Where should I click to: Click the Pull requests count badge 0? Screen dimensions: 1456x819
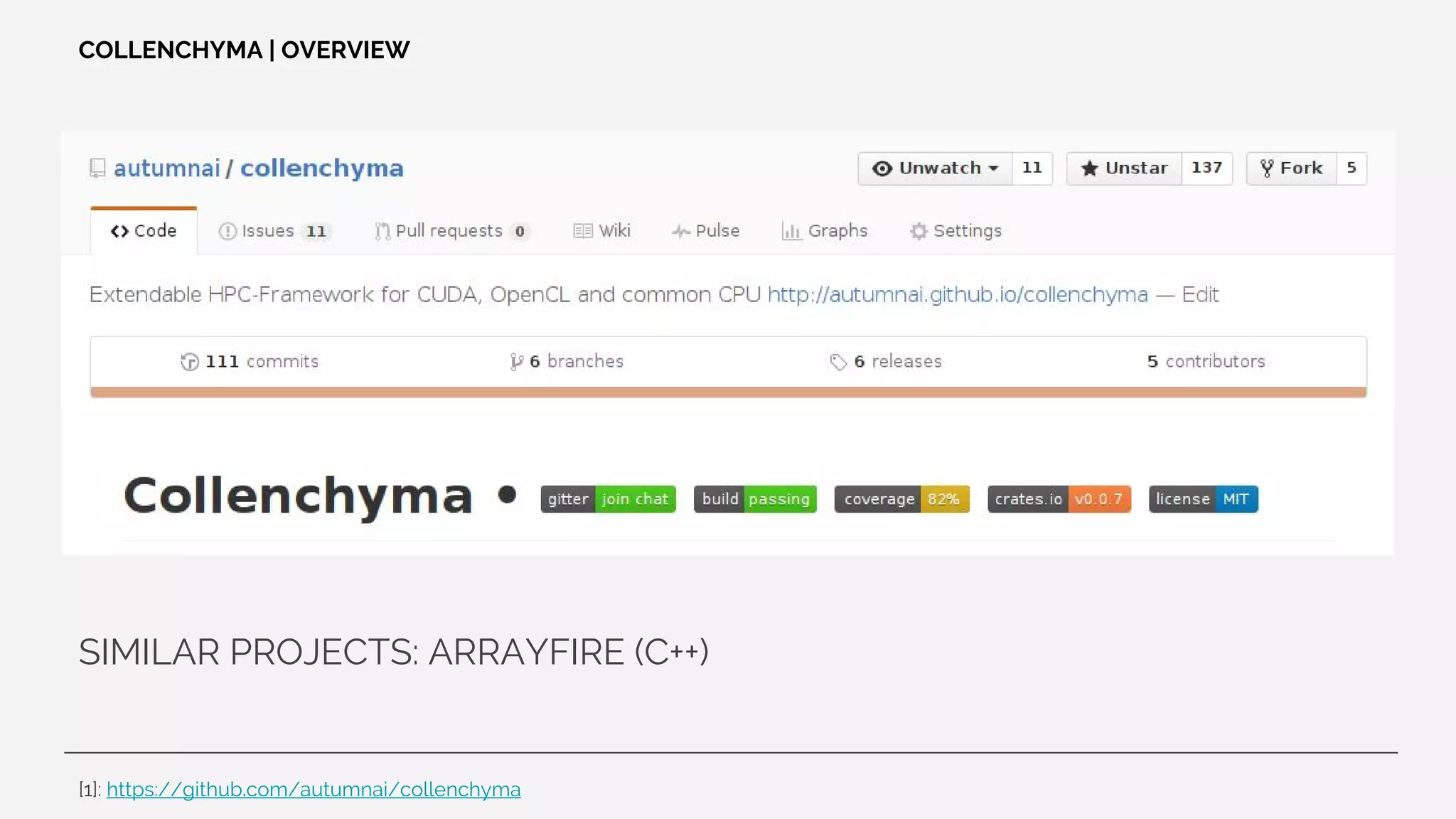click(520, 232)
